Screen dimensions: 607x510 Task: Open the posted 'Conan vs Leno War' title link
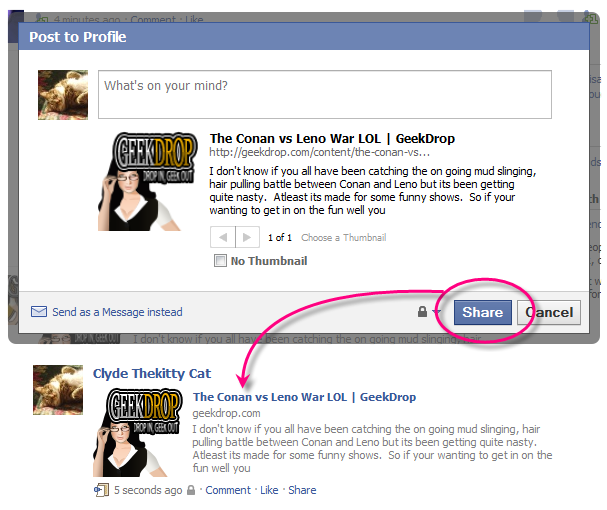pos(304,397)
